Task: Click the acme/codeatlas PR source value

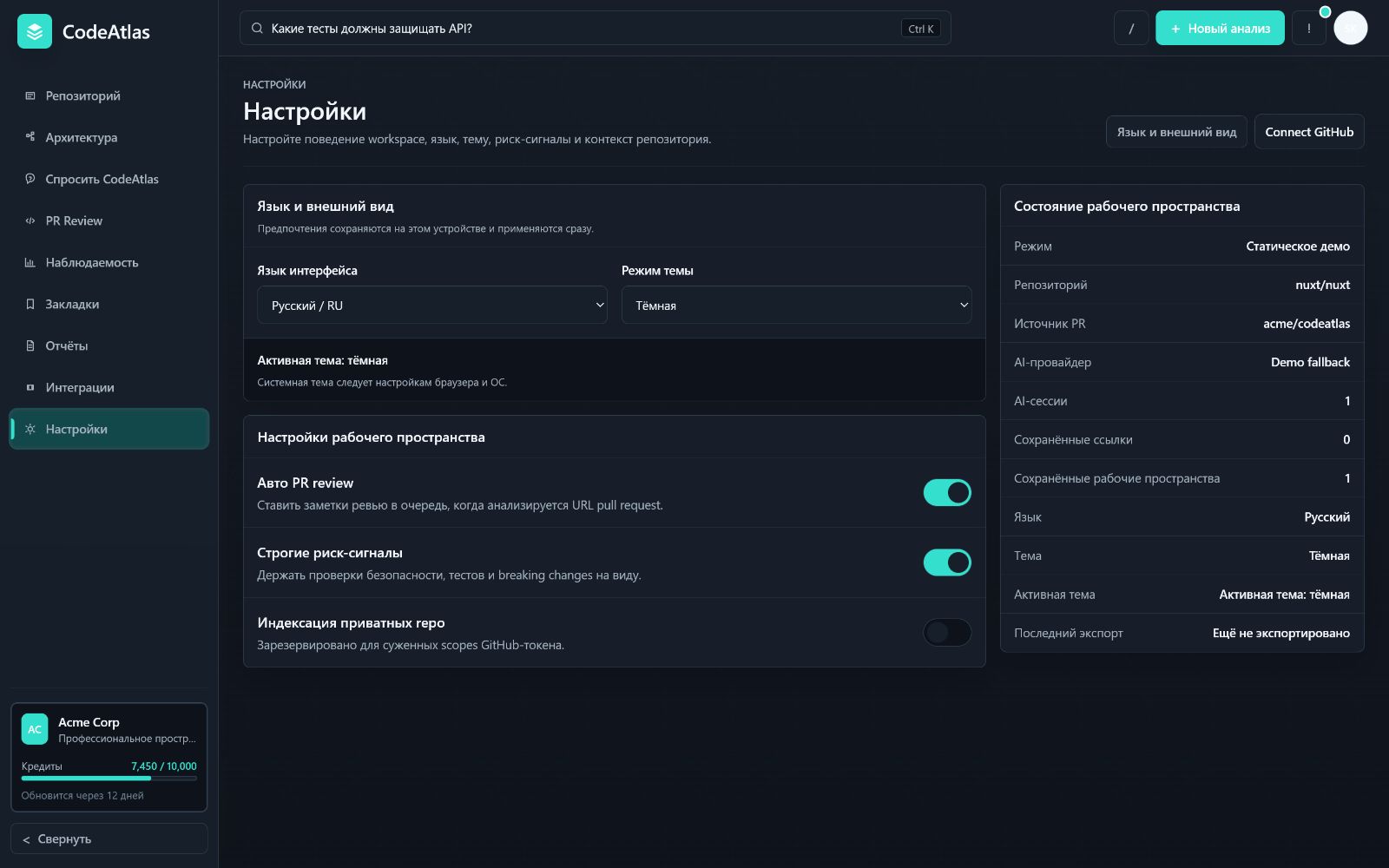Action: 1307,324
